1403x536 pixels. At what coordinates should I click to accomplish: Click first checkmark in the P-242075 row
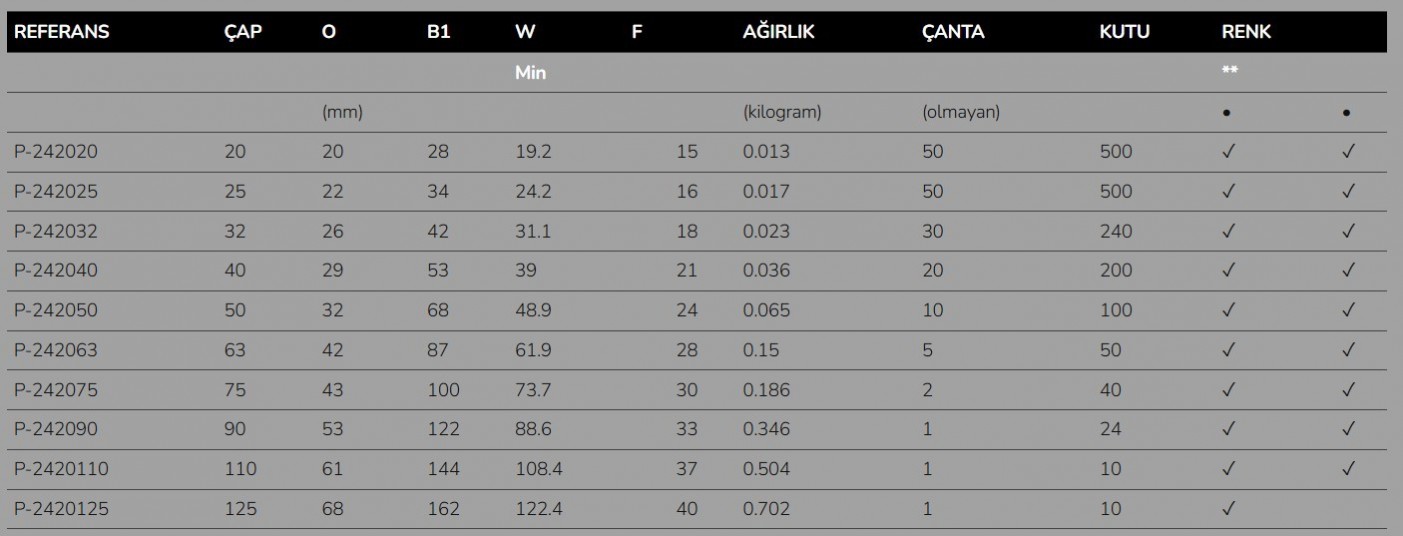pos(1228,390)
